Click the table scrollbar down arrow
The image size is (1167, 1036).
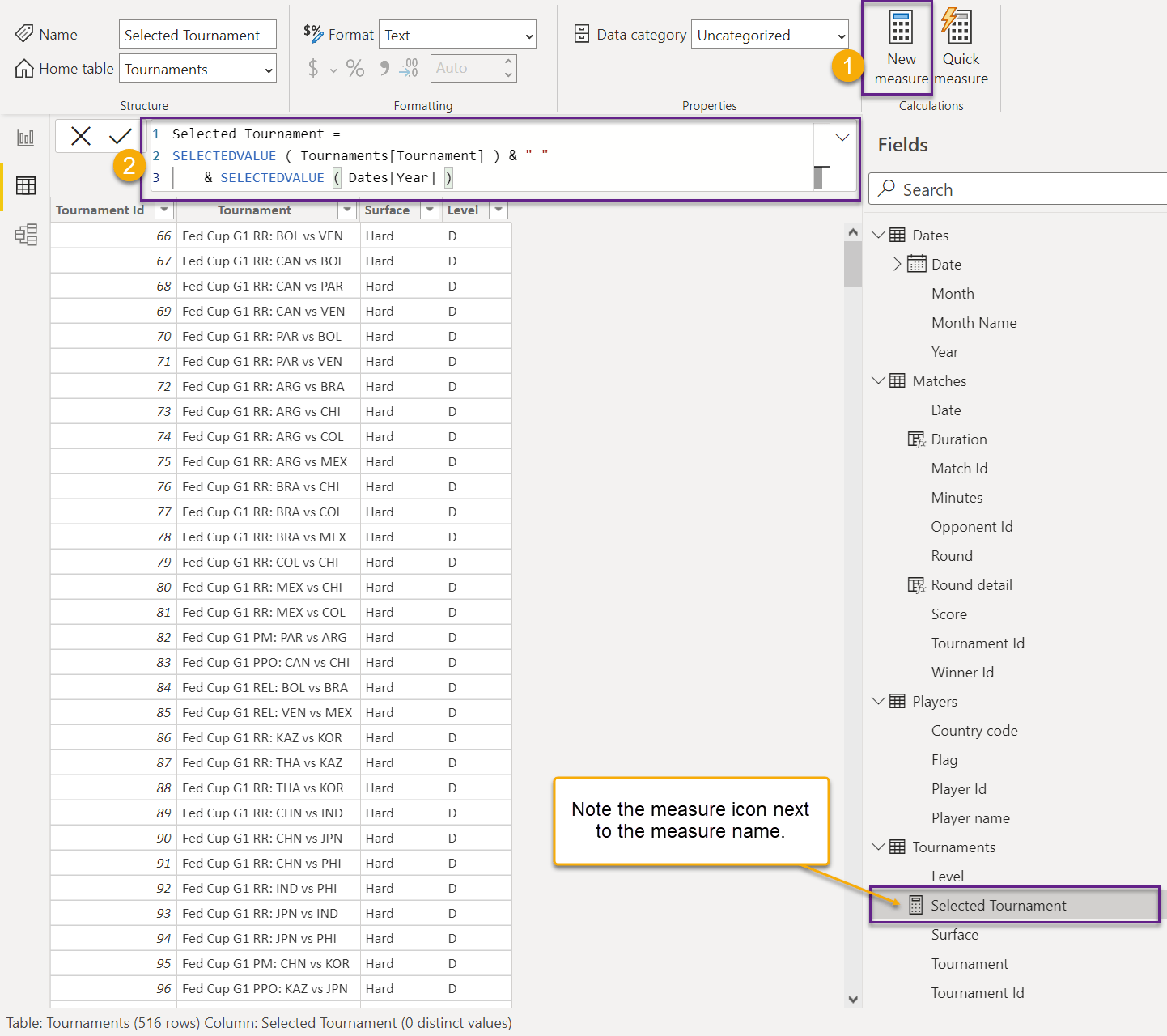coord(852,999)
